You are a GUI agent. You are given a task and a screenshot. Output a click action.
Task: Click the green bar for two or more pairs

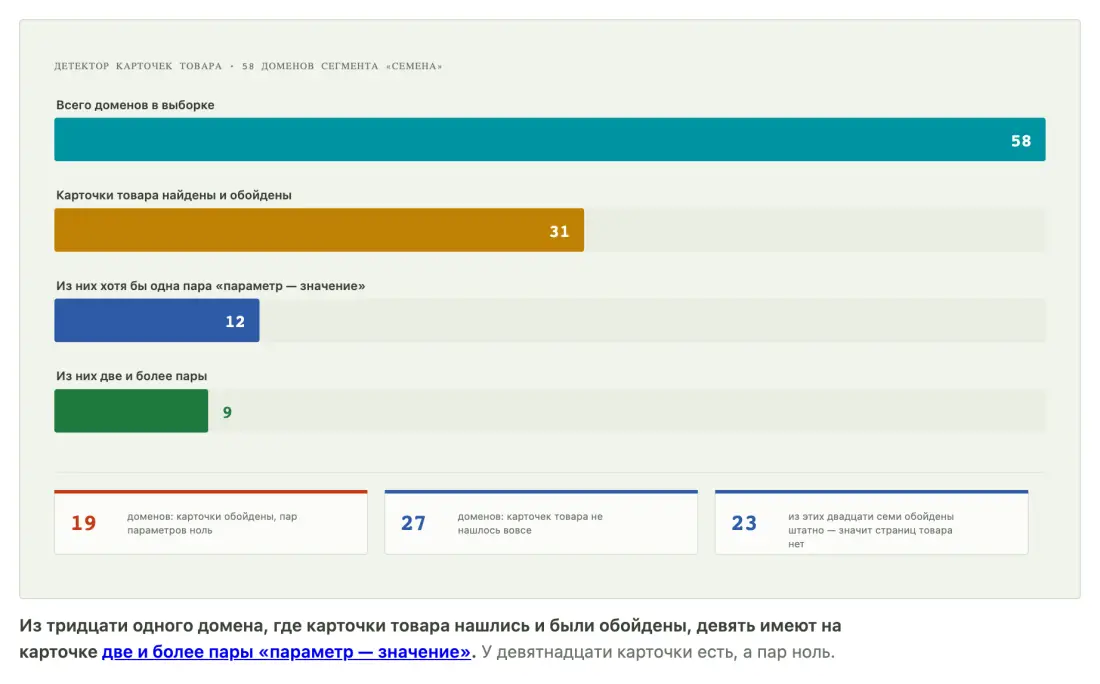(130, 411)
